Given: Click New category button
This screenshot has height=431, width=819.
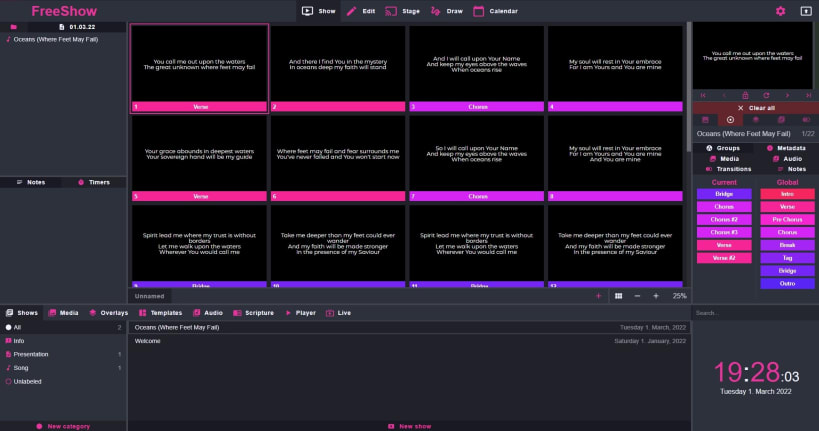Looking at the screenshot, I should [63, 426].
